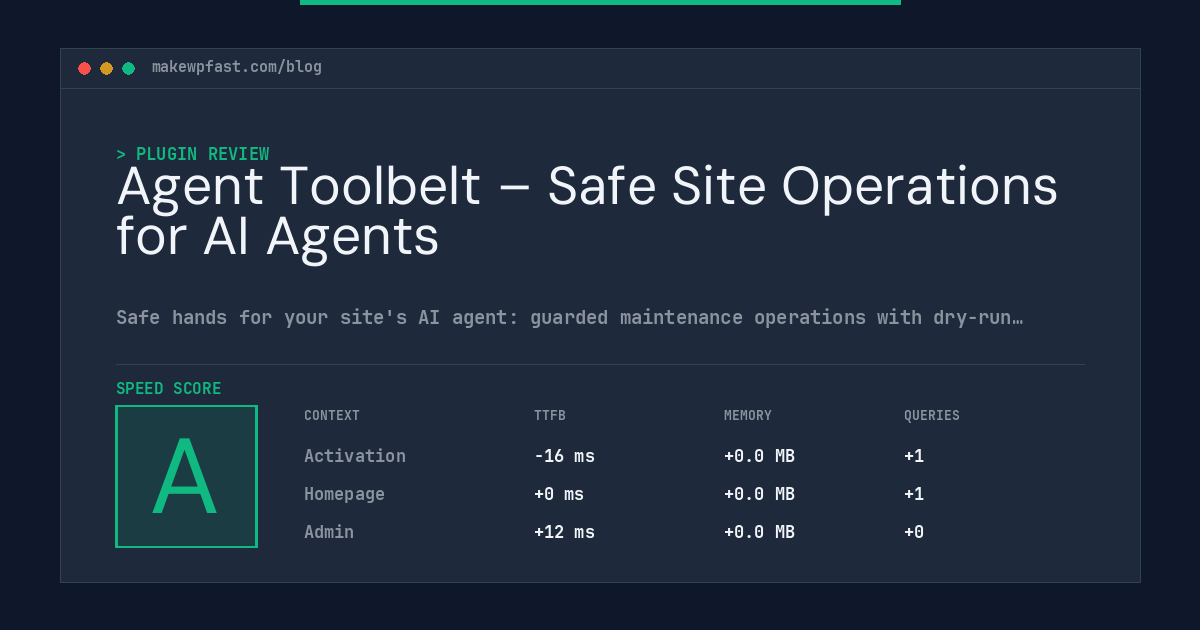Click the 'Safe hands for your site's AI agent' description
The height and width of the screenshot is (630, 1200).
(x=569, y=318)
